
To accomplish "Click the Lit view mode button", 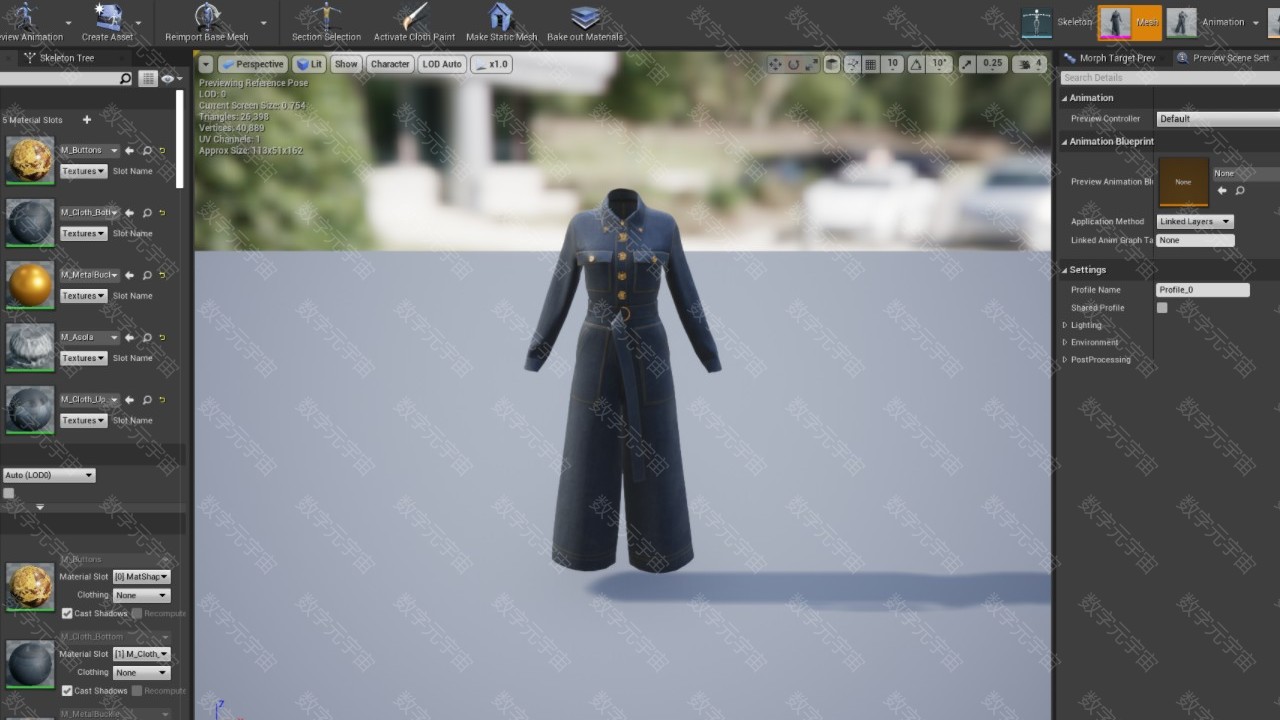I will coord(310,64).
